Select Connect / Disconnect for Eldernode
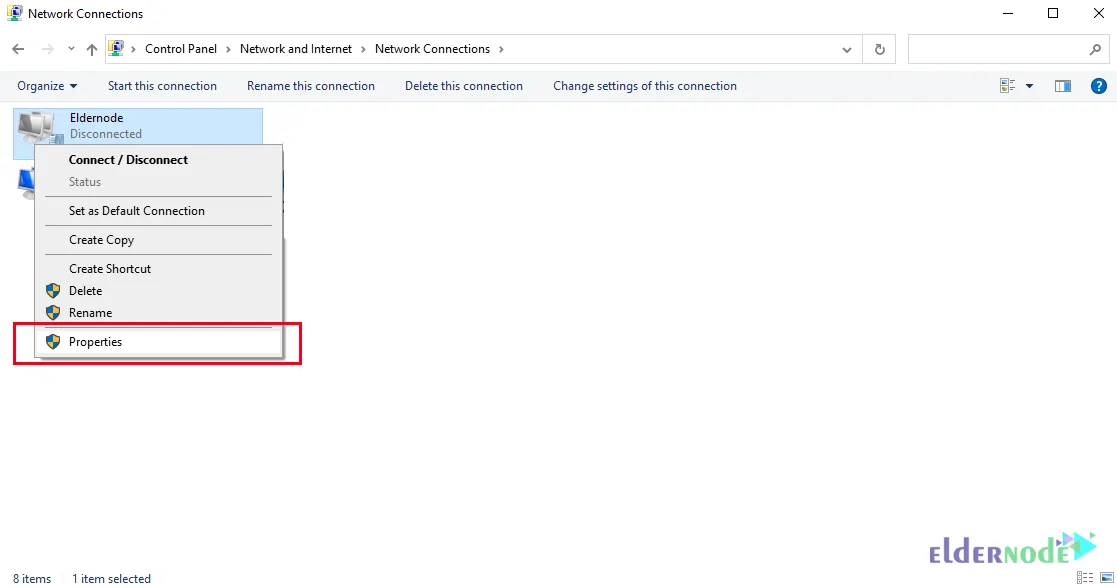Screen dimensions: 1117x588 [127, 159]
